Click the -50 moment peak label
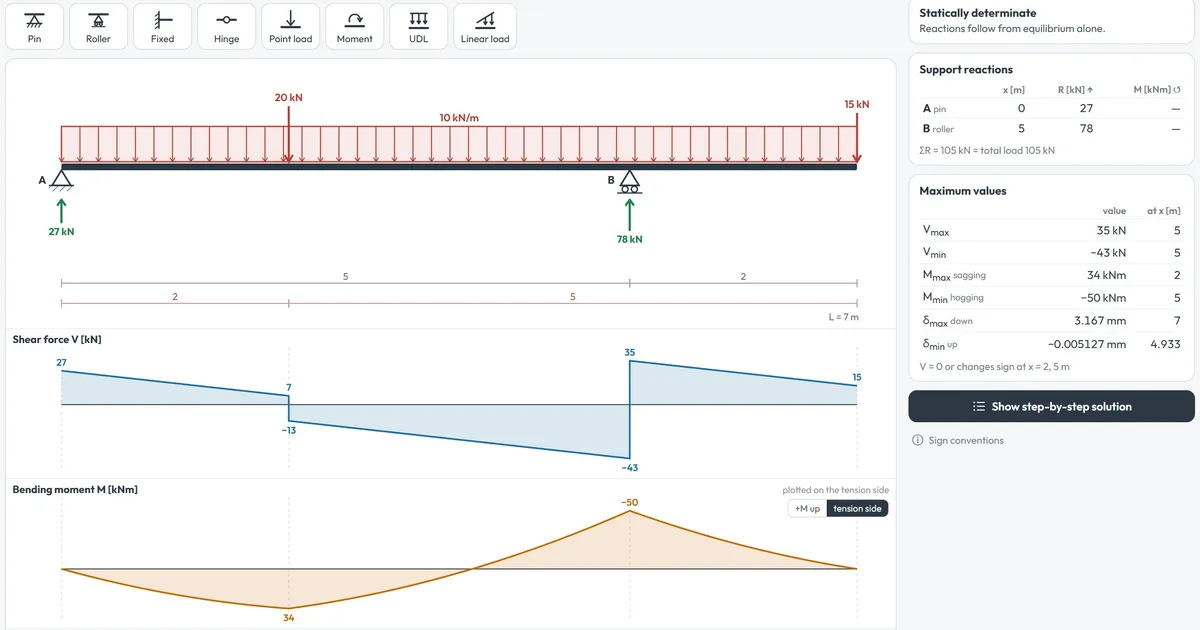 click(630, 502)
